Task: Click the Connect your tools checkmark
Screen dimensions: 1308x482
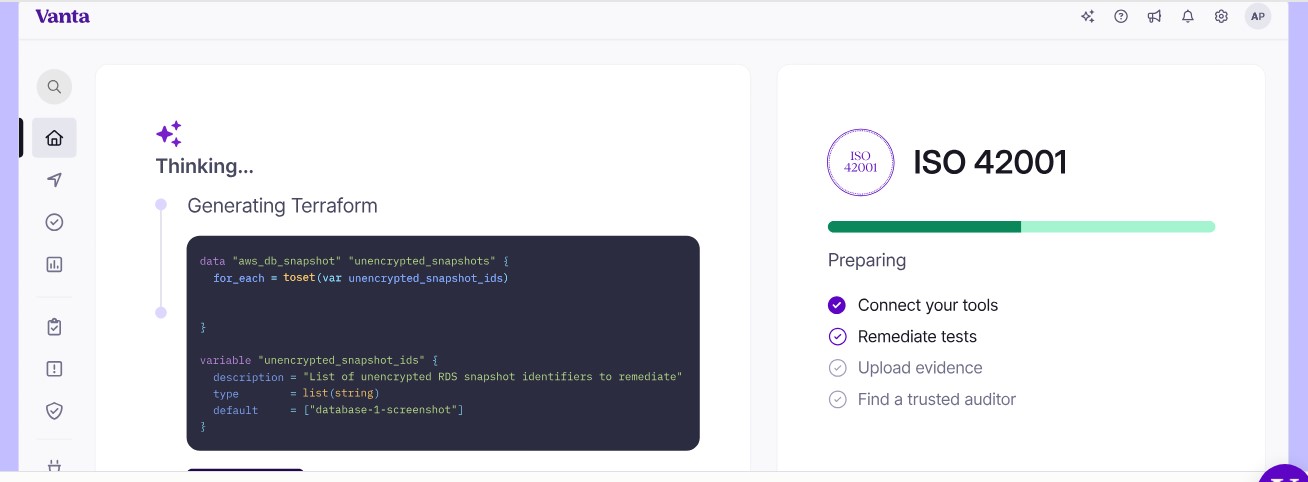Action: pyautogui.click(x=837, y=305)
